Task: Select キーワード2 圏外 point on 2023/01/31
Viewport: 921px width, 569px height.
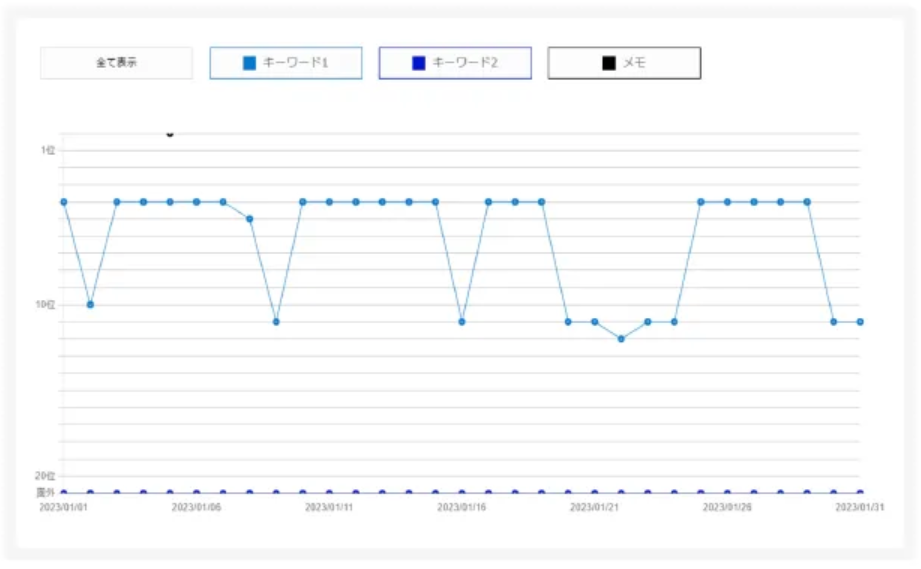Action: [x=860, y=493]
